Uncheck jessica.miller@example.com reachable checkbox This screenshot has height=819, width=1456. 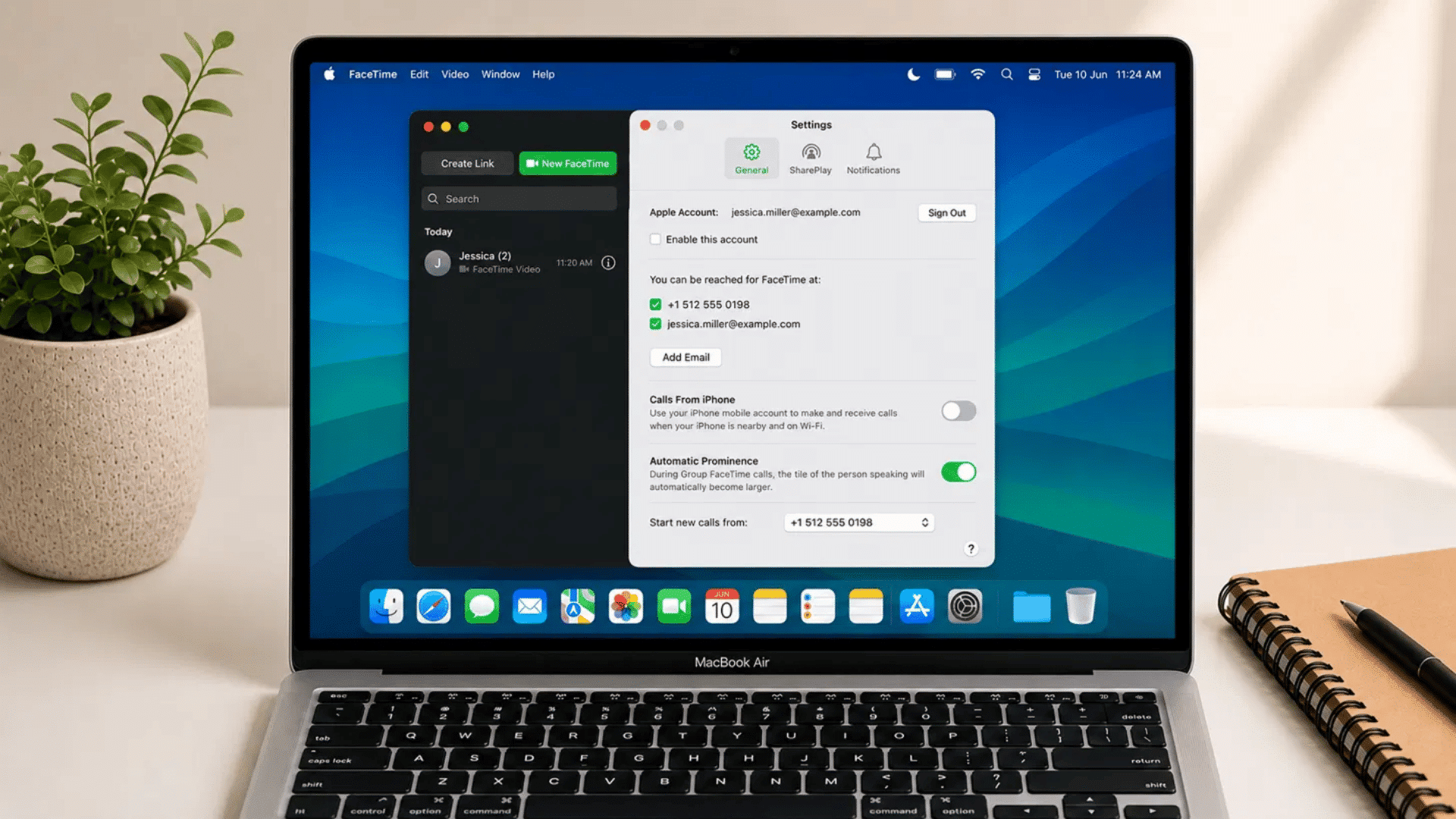(x=655, y=324)
